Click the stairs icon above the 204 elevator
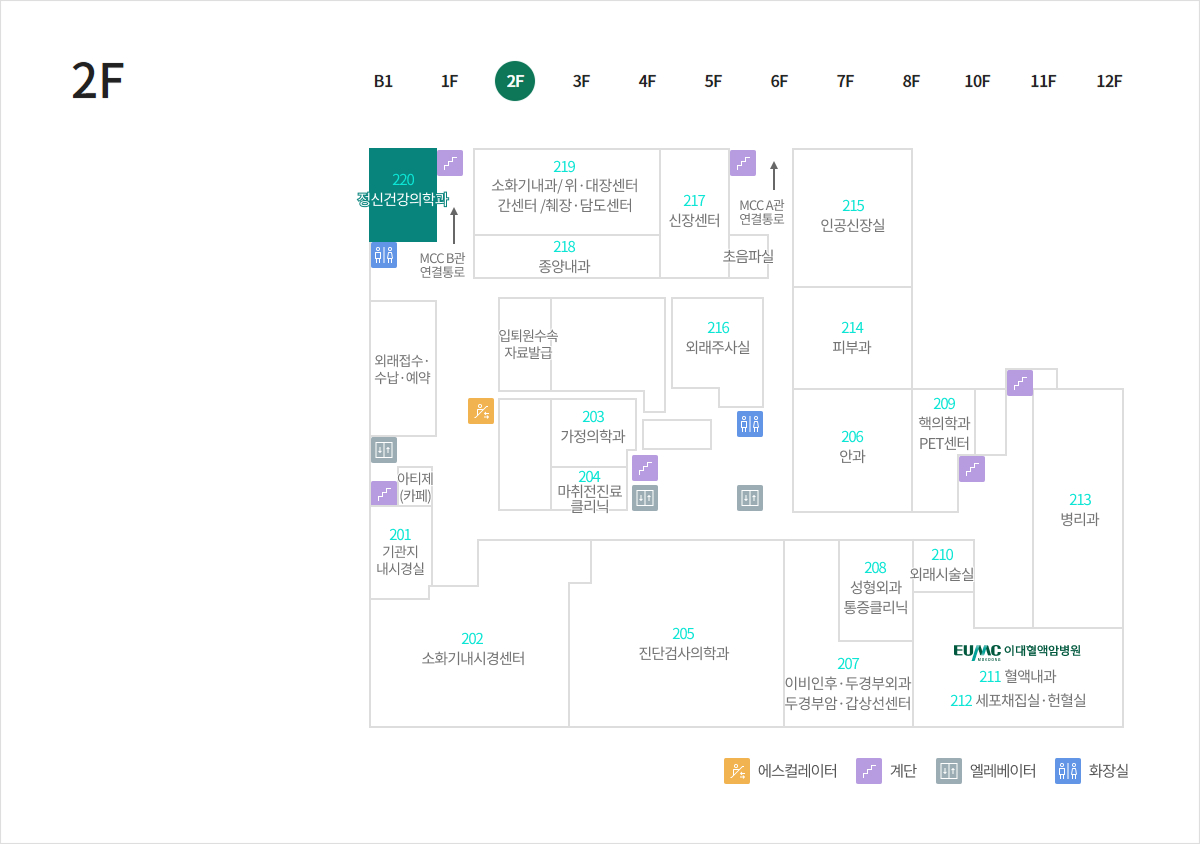1200x844 pixels. pyautogui.click(x=645, y=468)
